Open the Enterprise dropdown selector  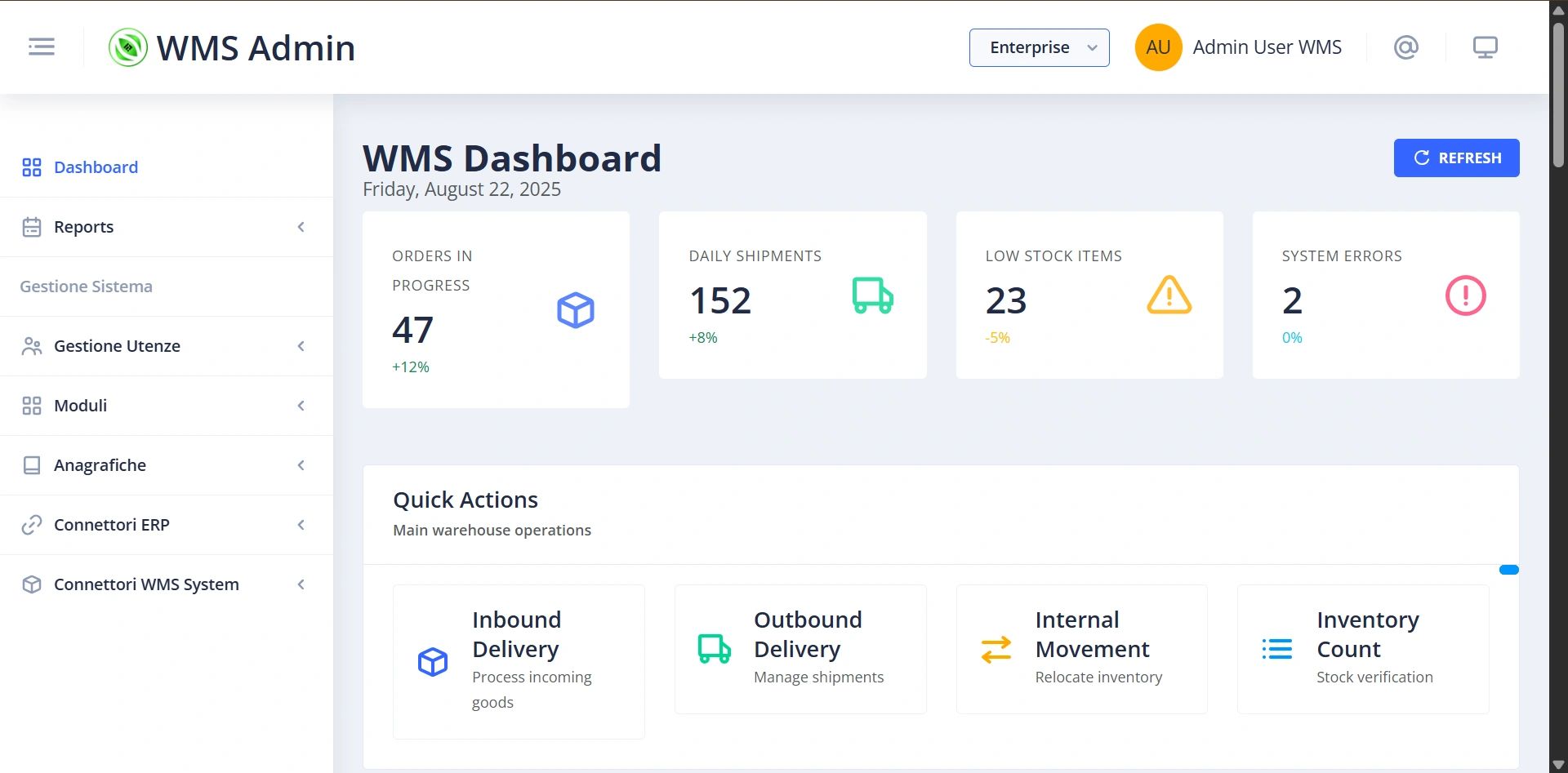point(1039,47)
